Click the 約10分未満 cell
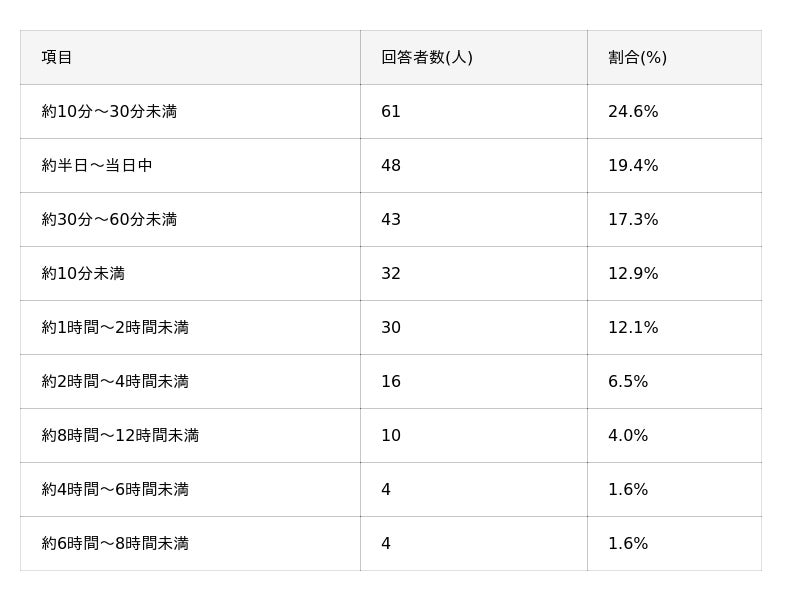800x601 pixels. (x=83, y=274)
